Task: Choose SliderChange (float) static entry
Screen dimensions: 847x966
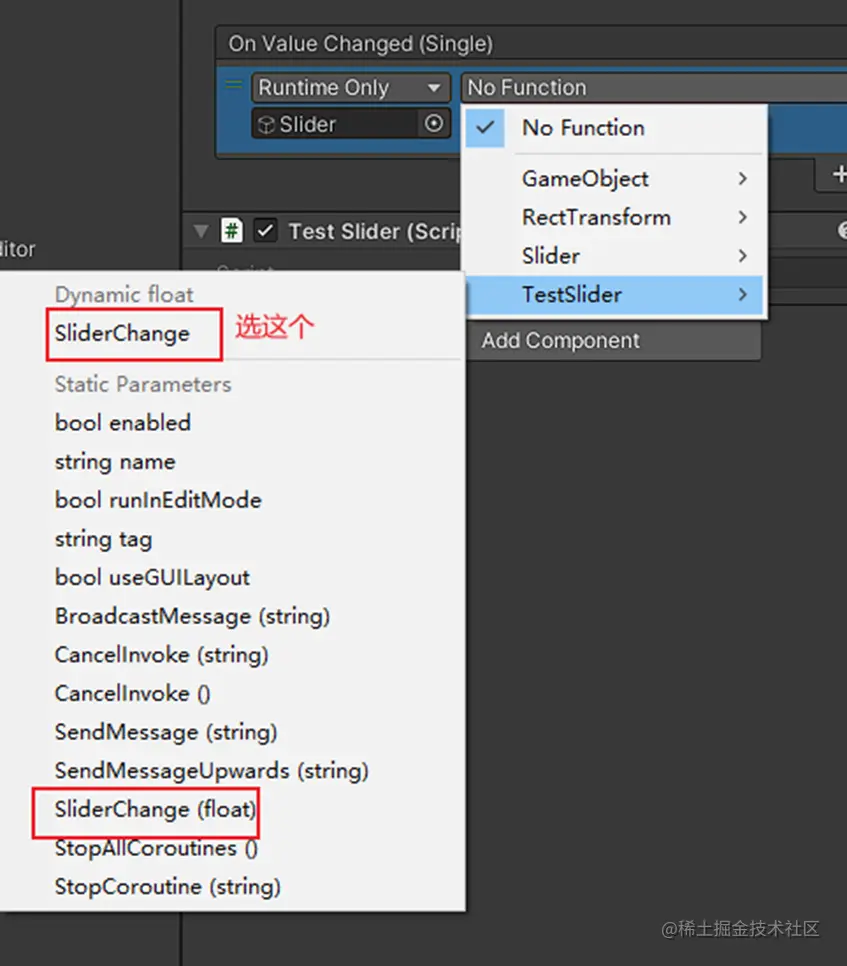Action: pyautogui.click(x=155, y=810)
